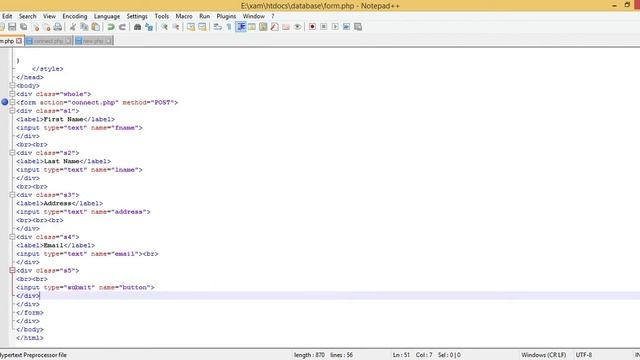Toggle the Document Map icon

(263, 27)
